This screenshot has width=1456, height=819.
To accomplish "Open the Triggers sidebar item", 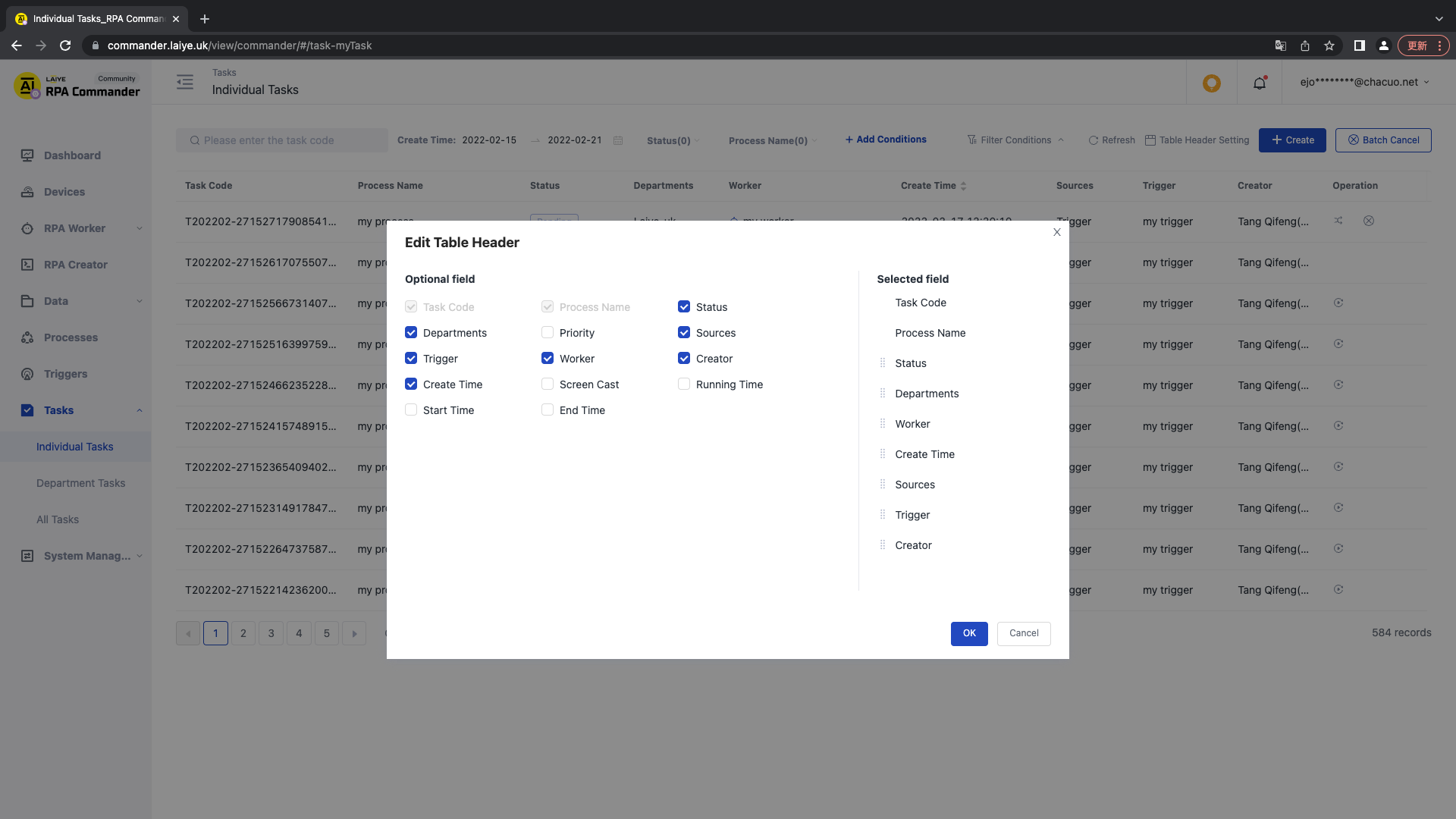I will 65,374.
